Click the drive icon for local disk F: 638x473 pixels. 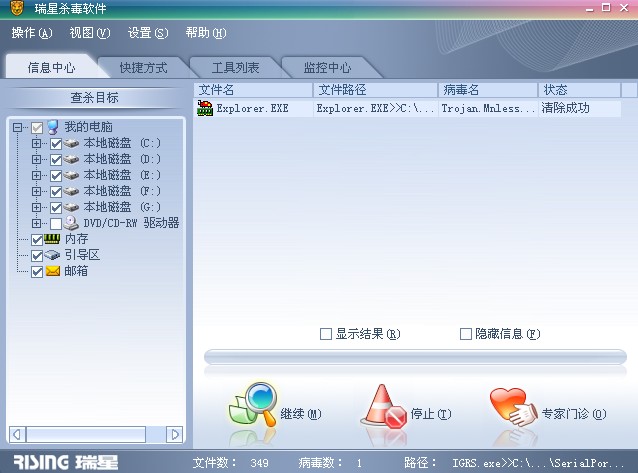[x=71, y=191]
